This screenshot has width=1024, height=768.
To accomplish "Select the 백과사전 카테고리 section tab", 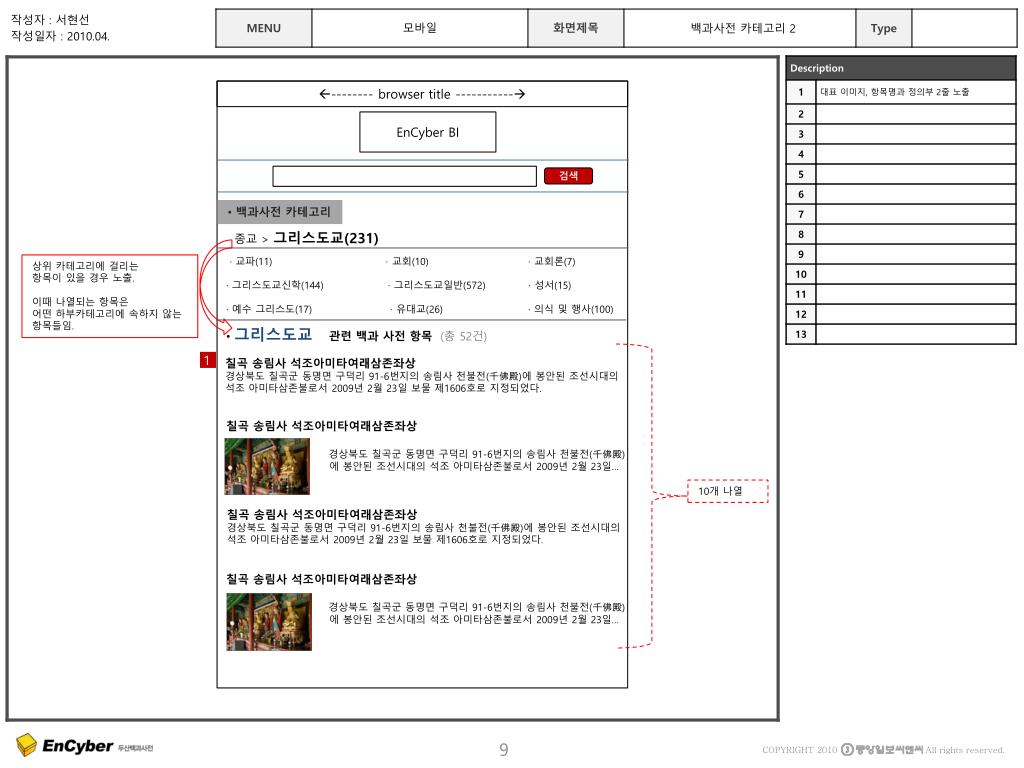I will click(280, 212).
